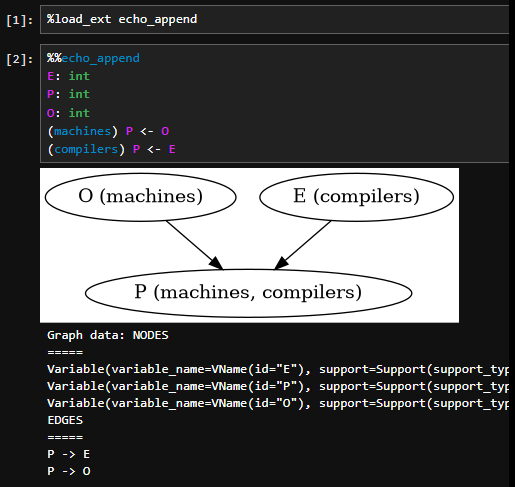Click the Variable line with id="P"
Viewport: 515px width, 487px height.
click(x=278, y=386)
